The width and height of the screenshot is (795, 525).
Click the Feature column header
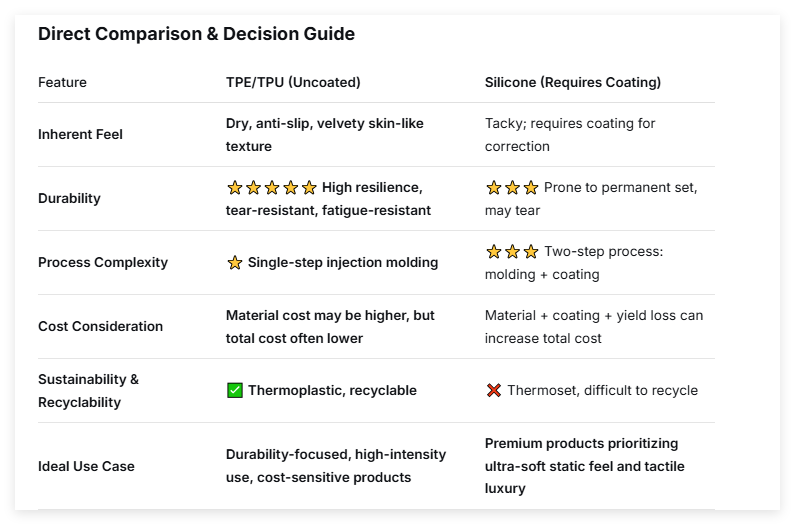click(62, 82)
